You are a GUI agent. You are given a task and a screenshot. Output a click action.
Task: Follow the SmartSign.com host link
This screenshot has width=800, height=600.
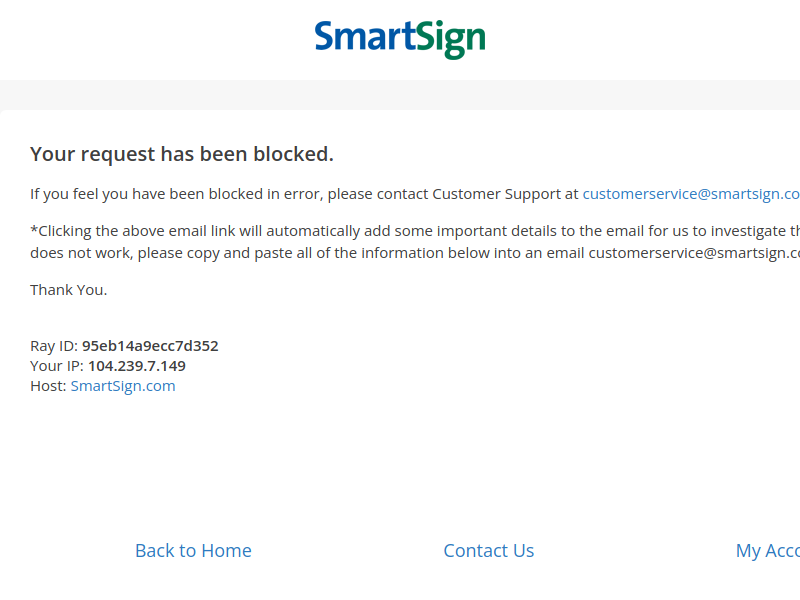[x=123, y=386]
